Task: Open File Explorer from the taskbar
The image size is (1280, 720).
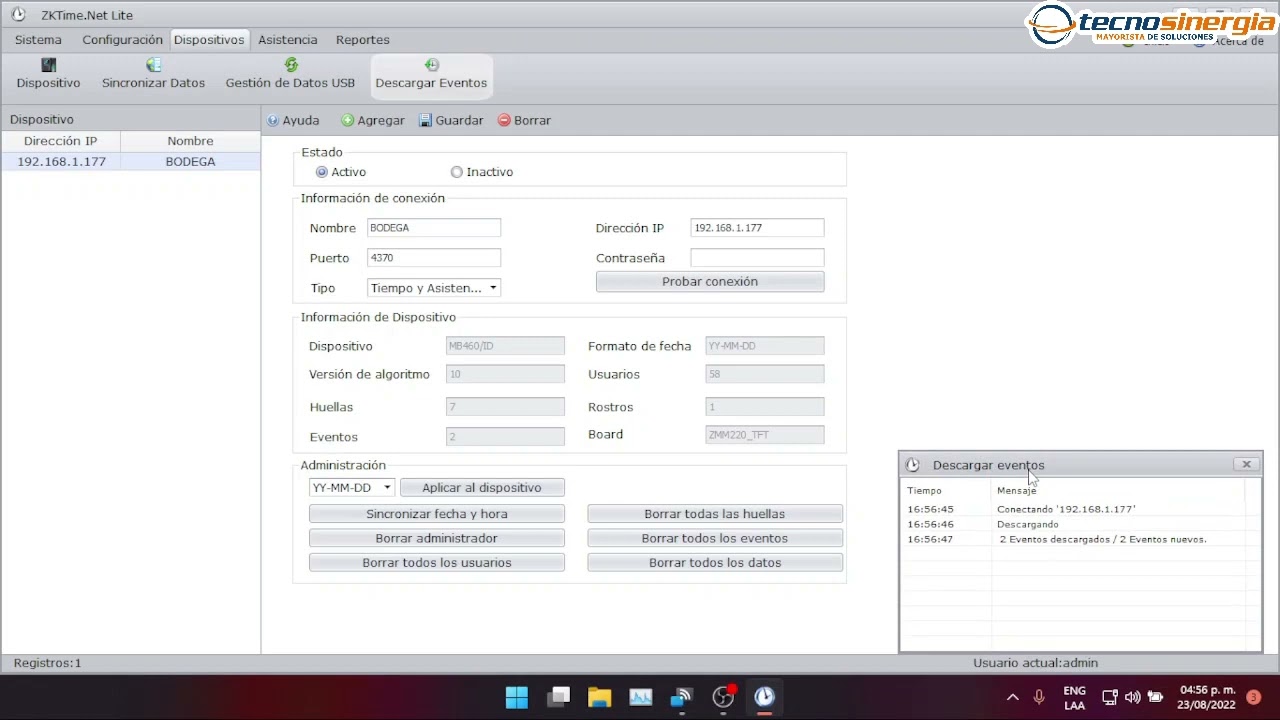Action: point(599,697)
